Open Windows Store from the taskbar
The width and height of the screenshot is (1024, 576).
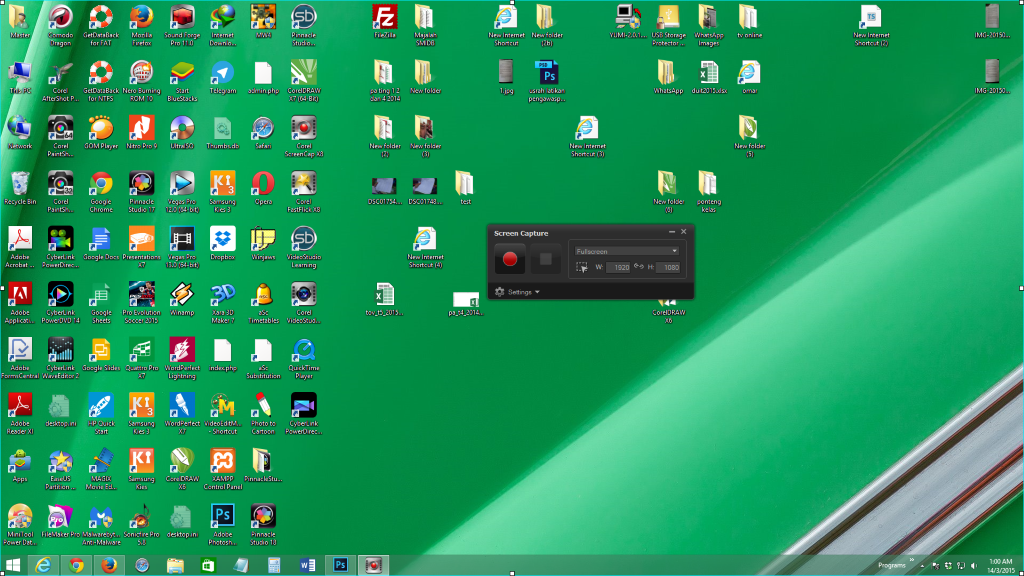(208, 565)
